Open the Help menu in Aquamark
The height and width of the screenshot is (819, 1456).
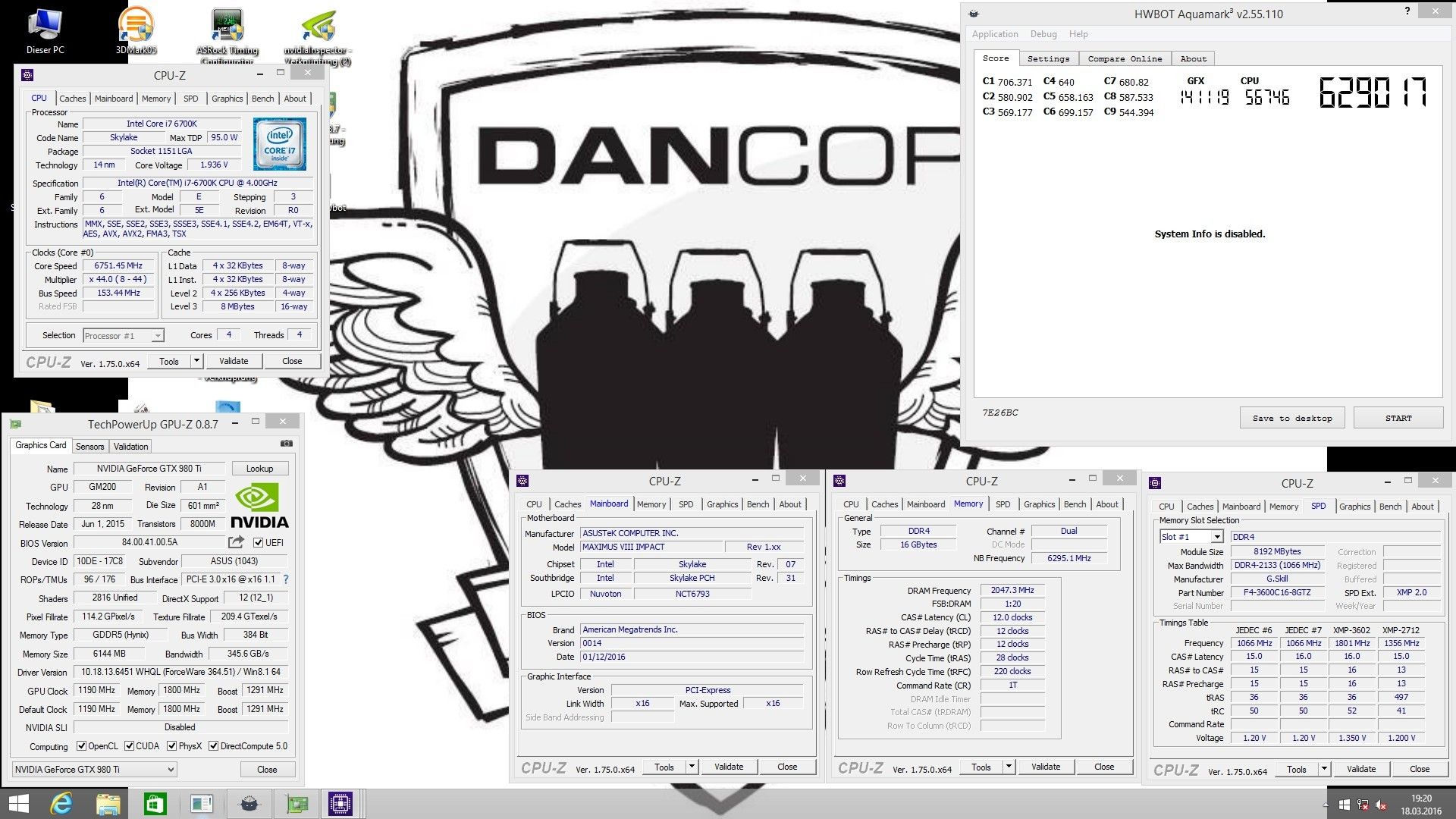pos(1078,34)
